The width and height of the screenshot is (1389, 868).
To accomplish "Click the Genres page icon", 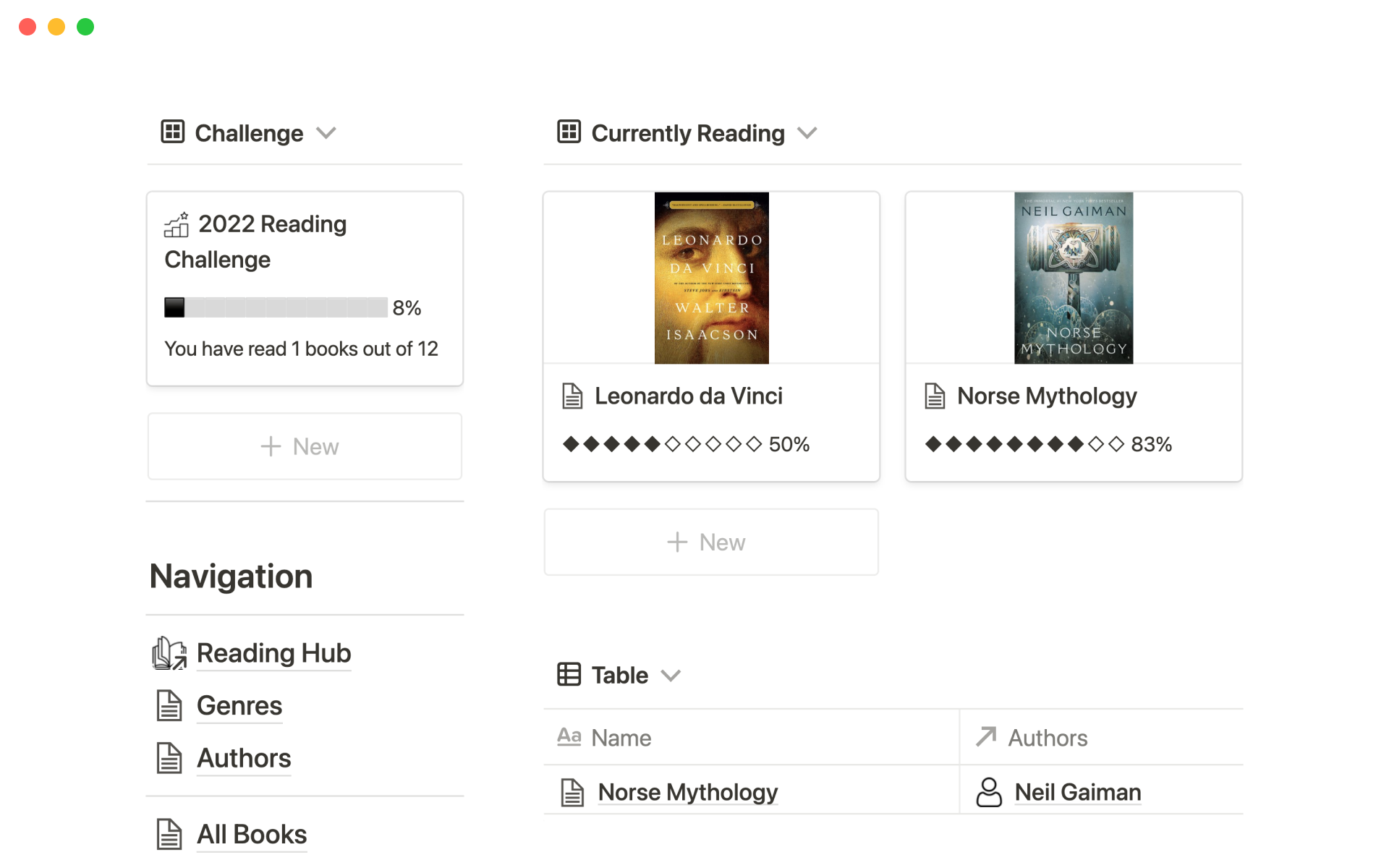I will [x=169, y=706].
